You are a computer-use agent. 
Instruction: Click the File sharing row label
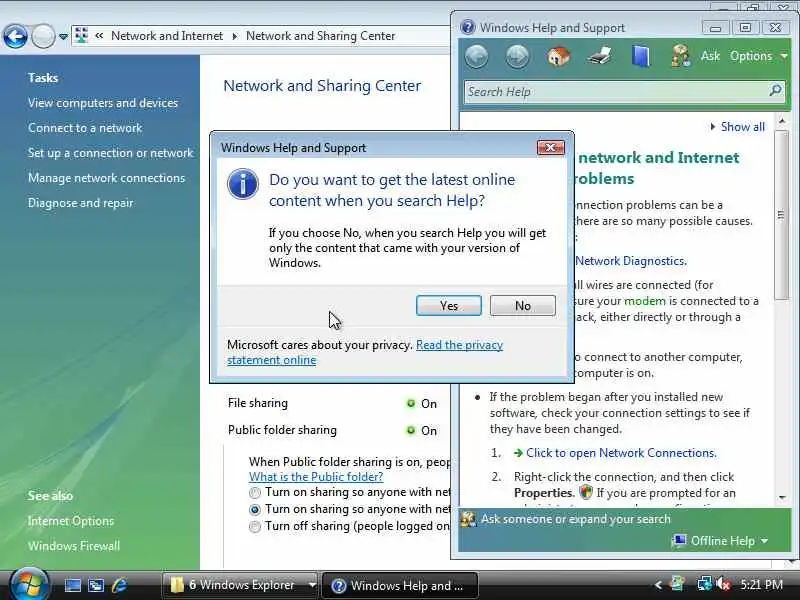258,403
